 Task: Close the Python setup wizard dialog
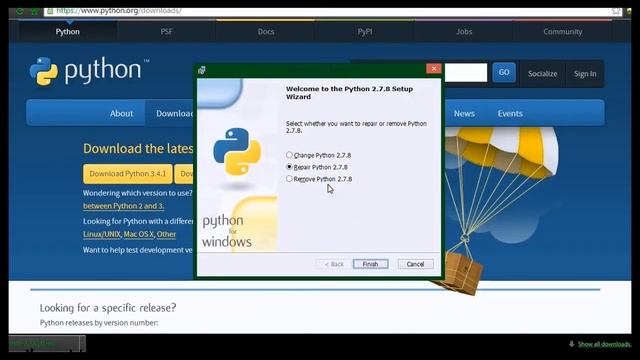pyautogui.click(x=433, y=69)
